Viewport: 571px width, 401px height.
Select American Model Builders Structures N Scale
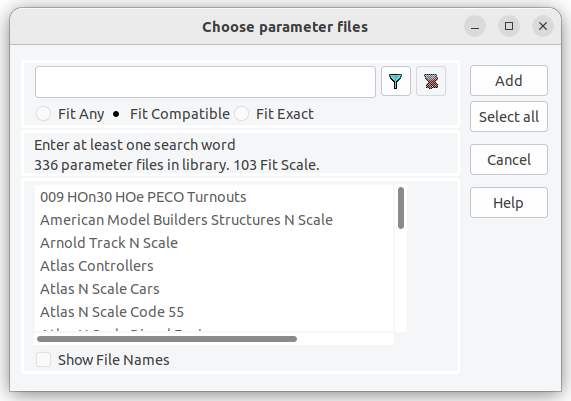(x=214, y=220)
